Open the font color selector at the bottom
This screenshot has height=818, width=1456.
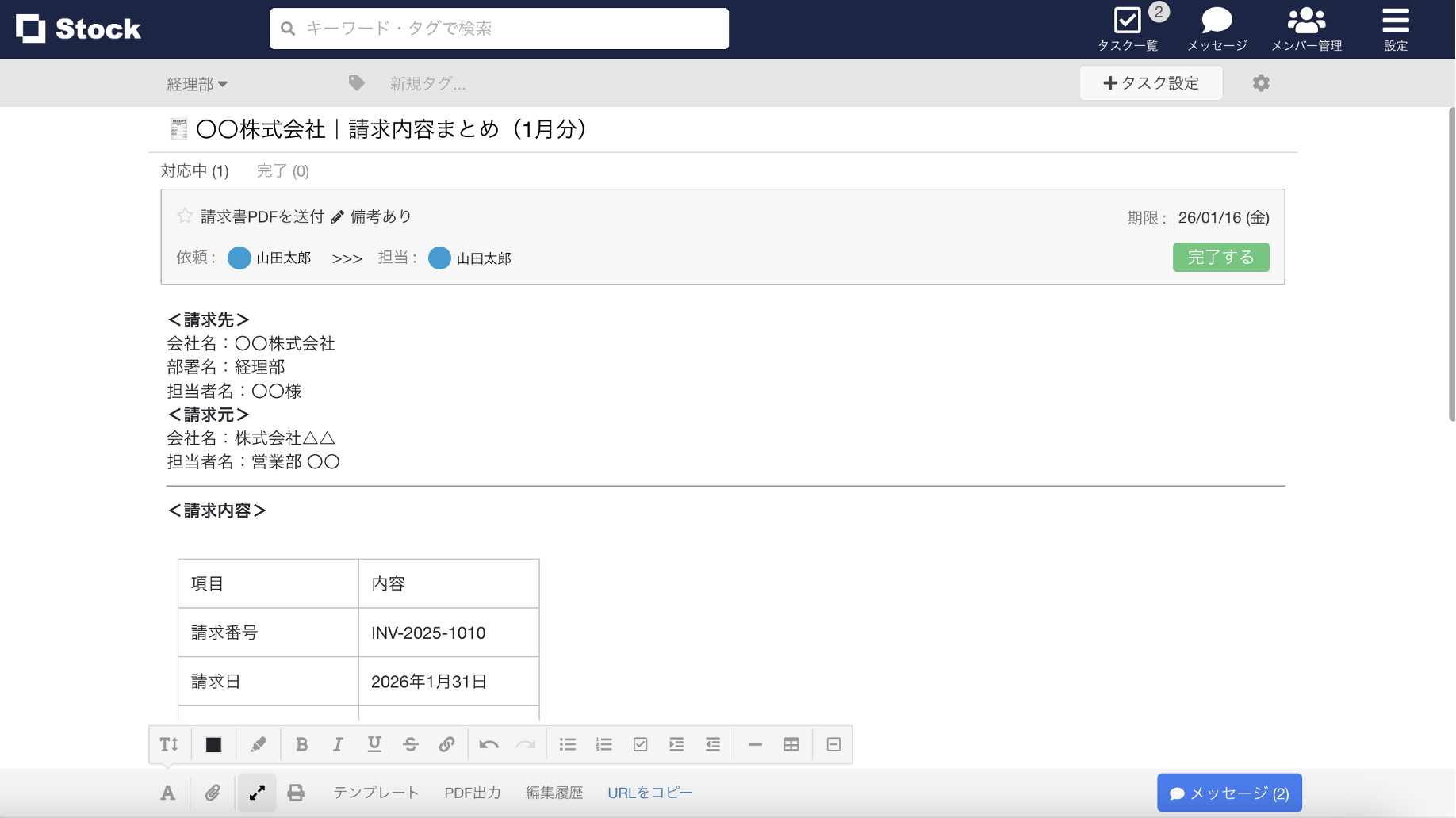(x=167, y=792)
